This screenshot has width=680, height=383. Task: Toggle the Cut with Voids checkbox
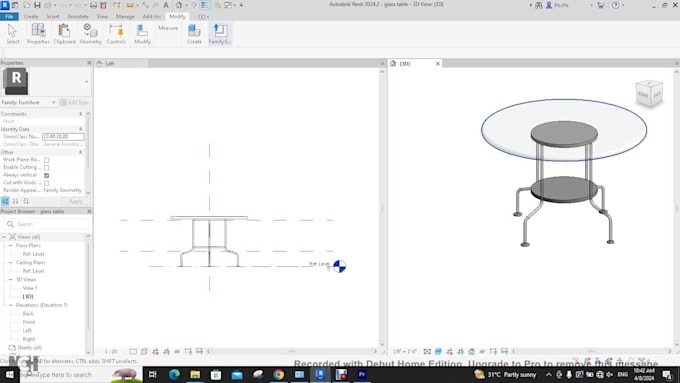click(46, 183)
